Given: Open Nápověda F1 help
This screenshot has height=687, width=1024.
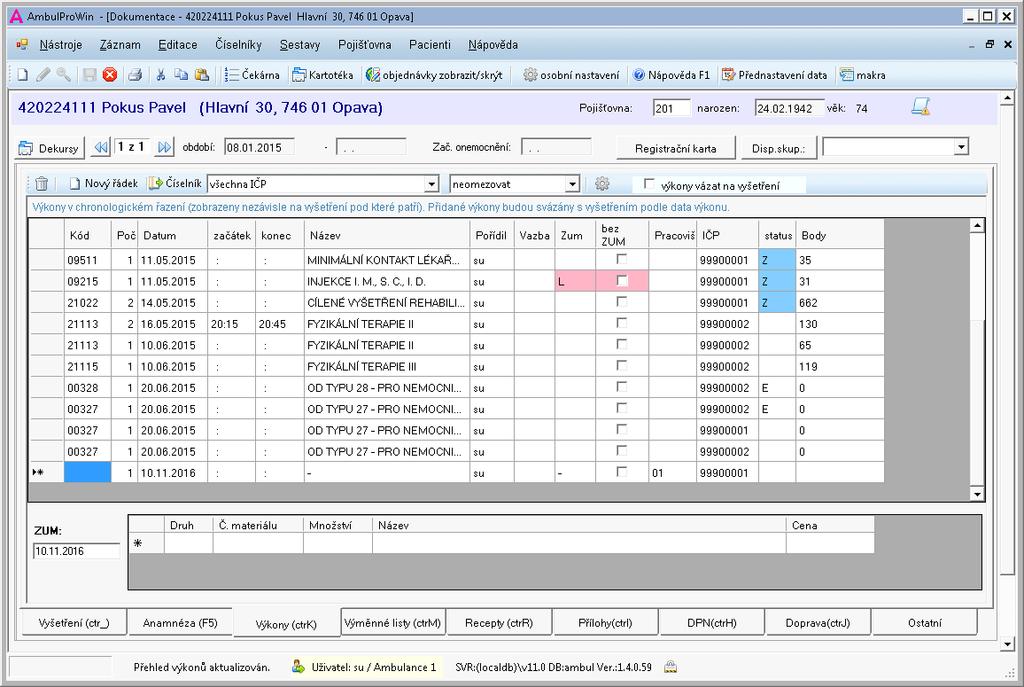Looking at the screenshot, I should 671,75.
